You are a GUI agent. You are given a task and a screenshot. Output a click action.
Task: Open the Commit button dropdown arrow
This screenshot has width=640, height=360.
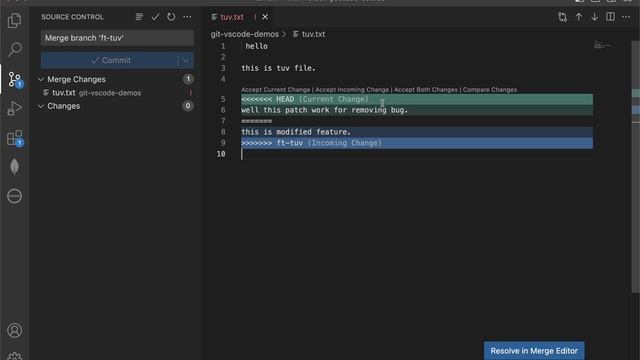click(x=186, y=60)
